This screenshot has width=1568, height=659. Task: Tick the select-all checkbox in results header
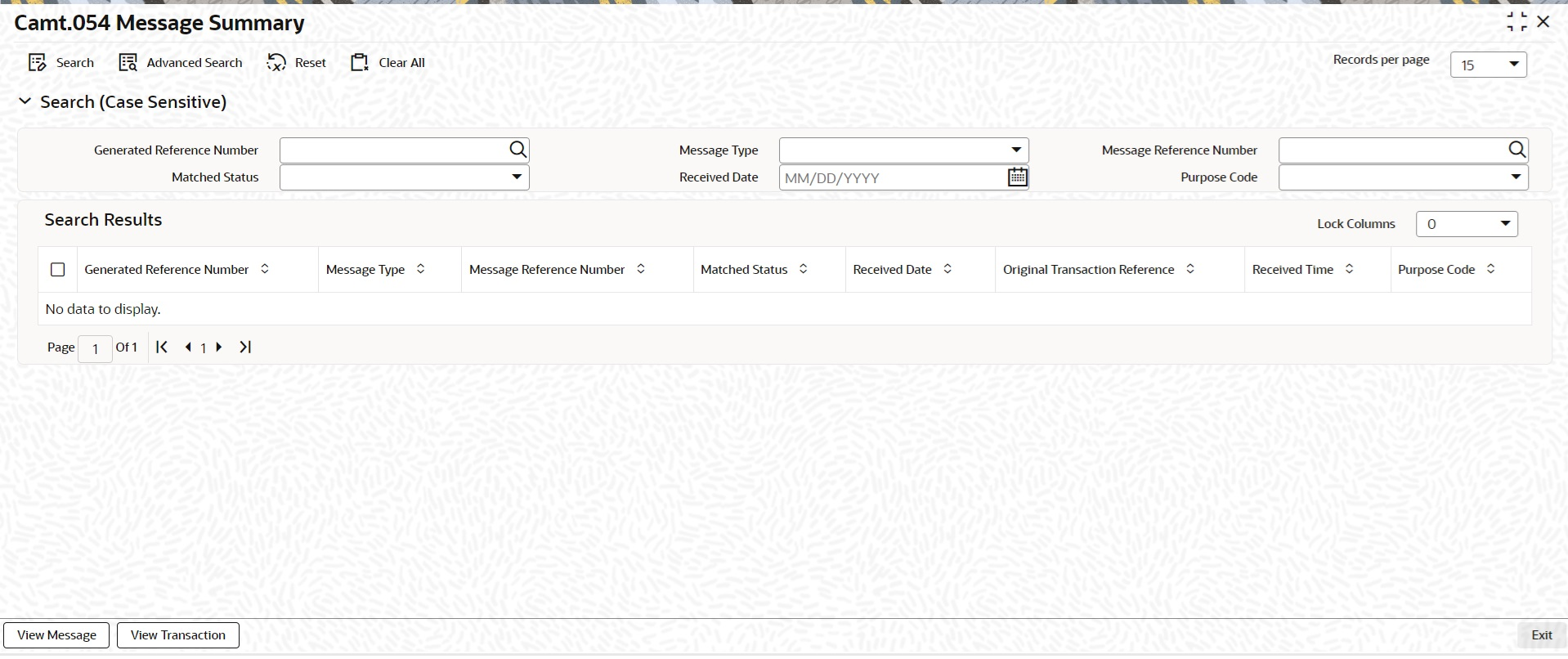point(58,270)
